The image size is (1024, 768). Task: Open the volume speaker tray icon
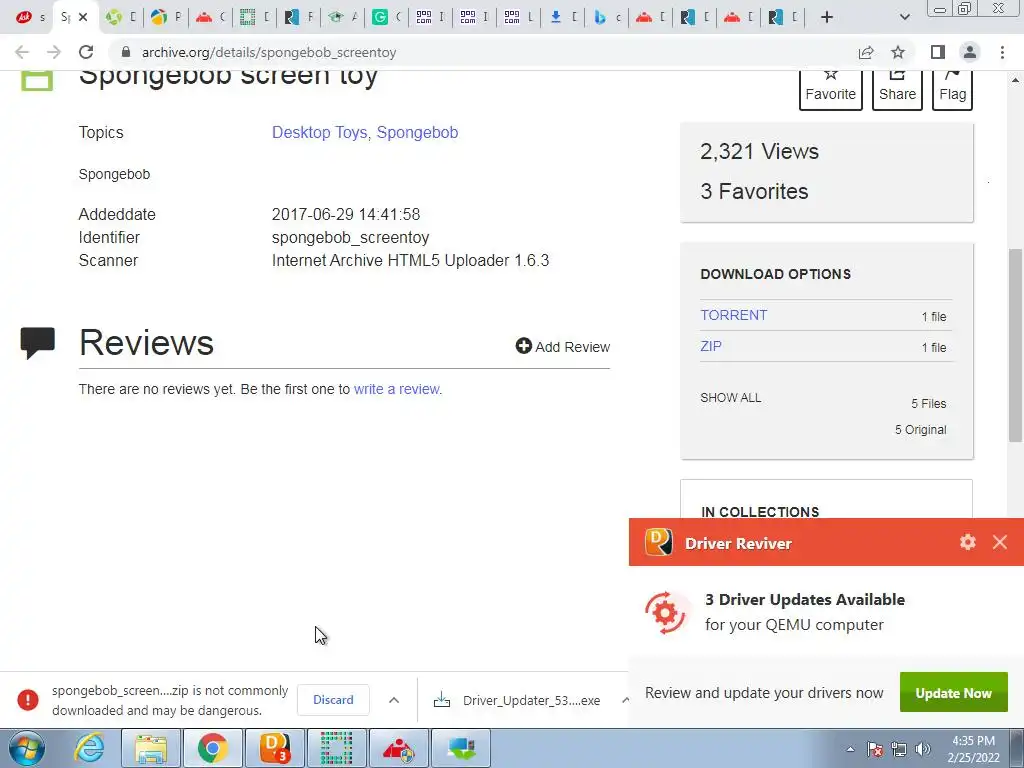click(922, 749)
